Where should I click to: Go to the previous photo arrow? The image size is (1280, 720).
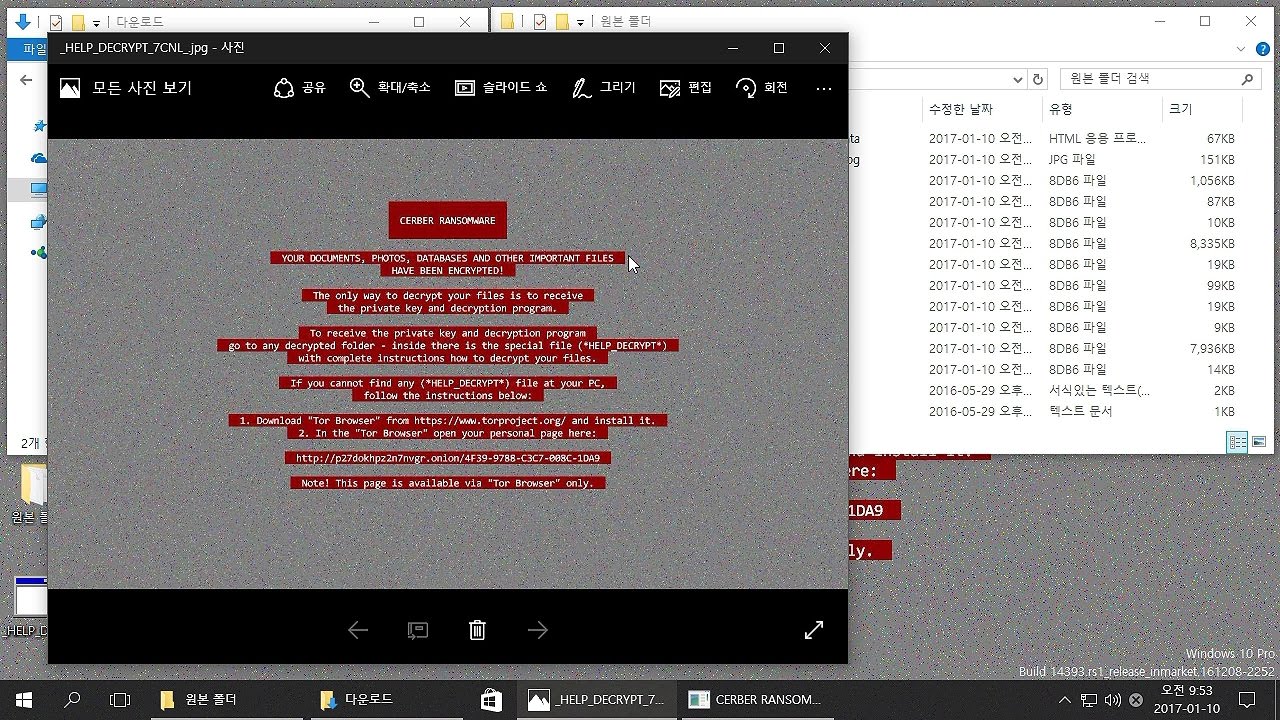coord(358,630)
